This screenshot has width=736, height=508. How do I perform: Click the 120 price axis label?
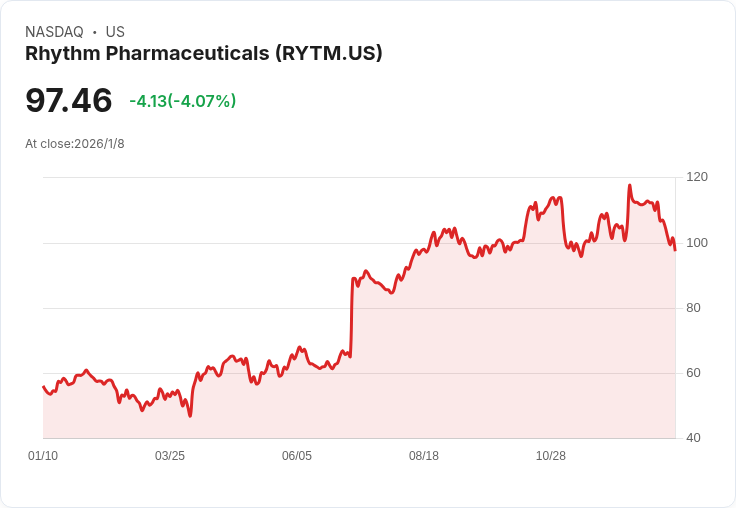pyautogui.click(x=697, y=177)
